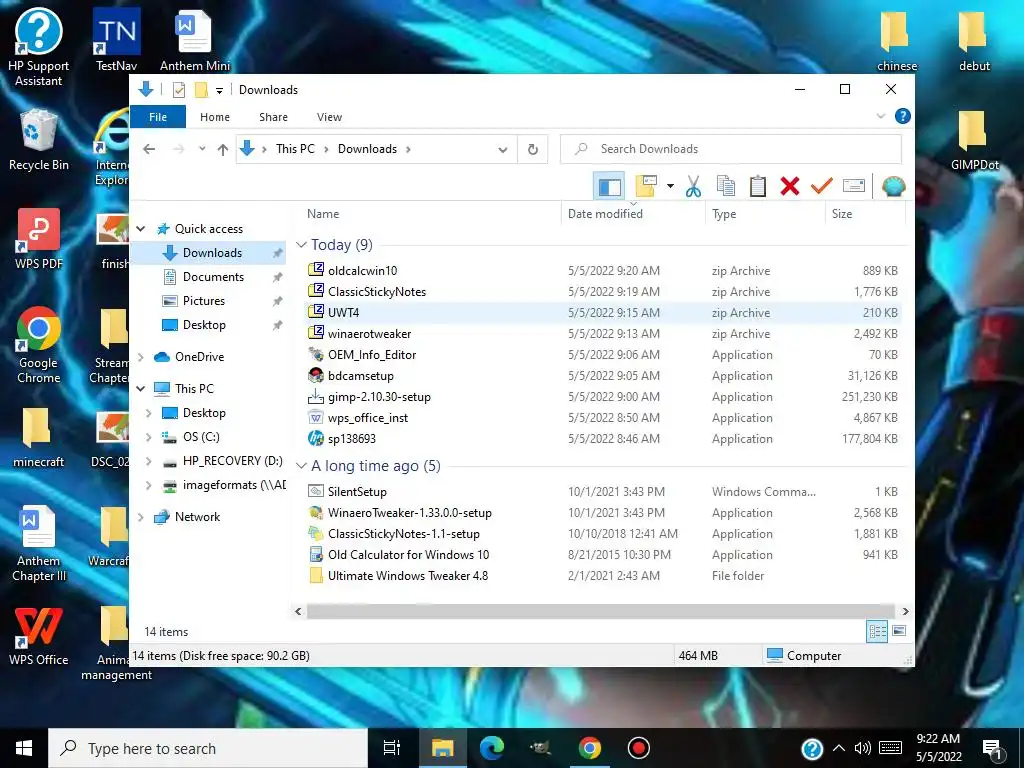Collapse the Quick access tree node
Screen dimensions: 1024x768
140,229
